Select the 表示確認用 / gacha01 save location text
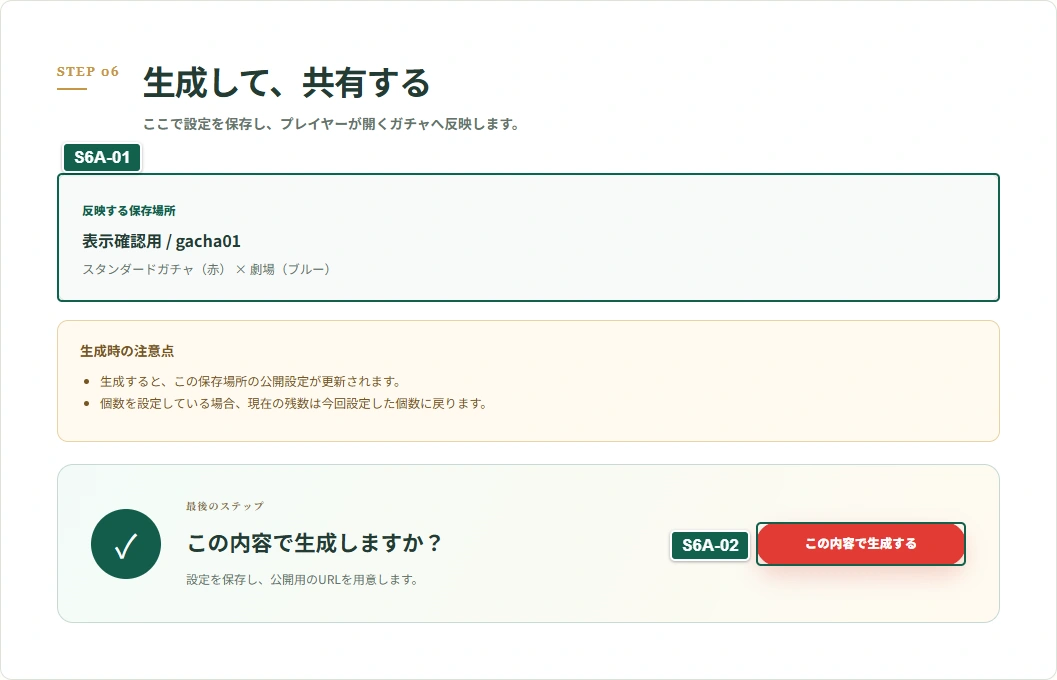The width and height of the screenshot is (1057, 680). tap(161, 241)
